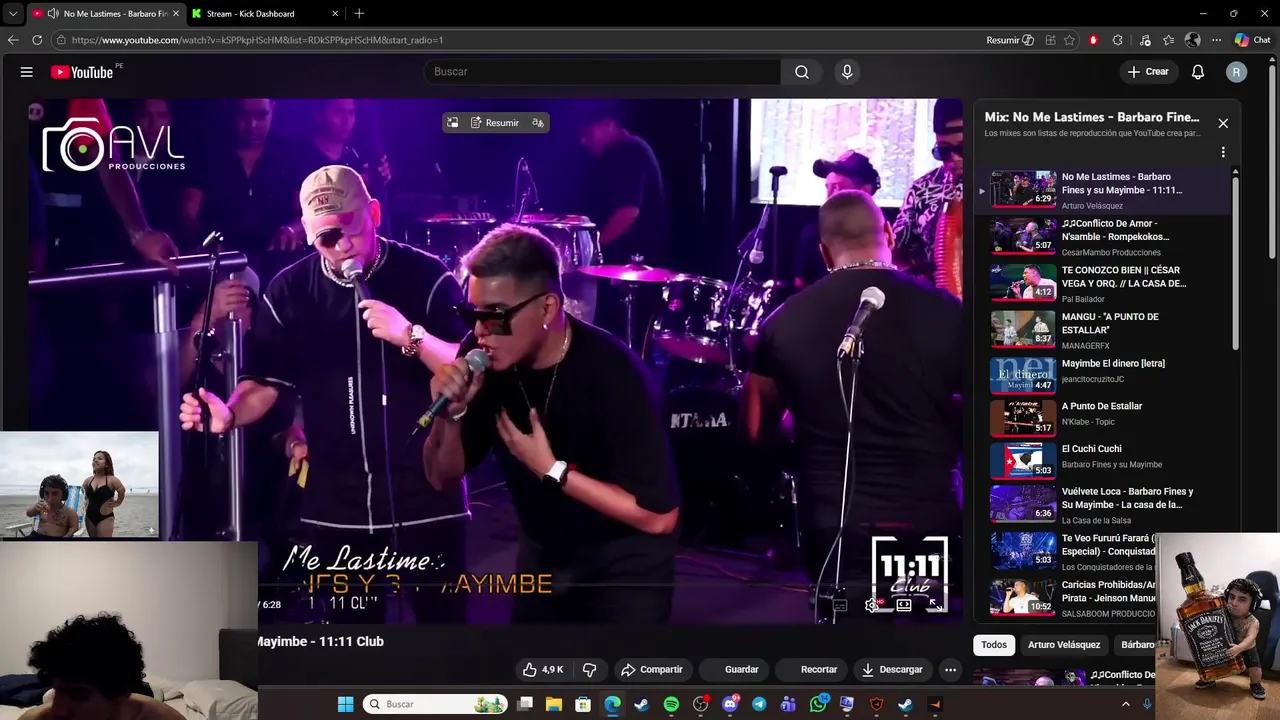Click the Compartir share button
This screenshot has width=1280, height=720.
pyautogui.click(x=651, y=670)
